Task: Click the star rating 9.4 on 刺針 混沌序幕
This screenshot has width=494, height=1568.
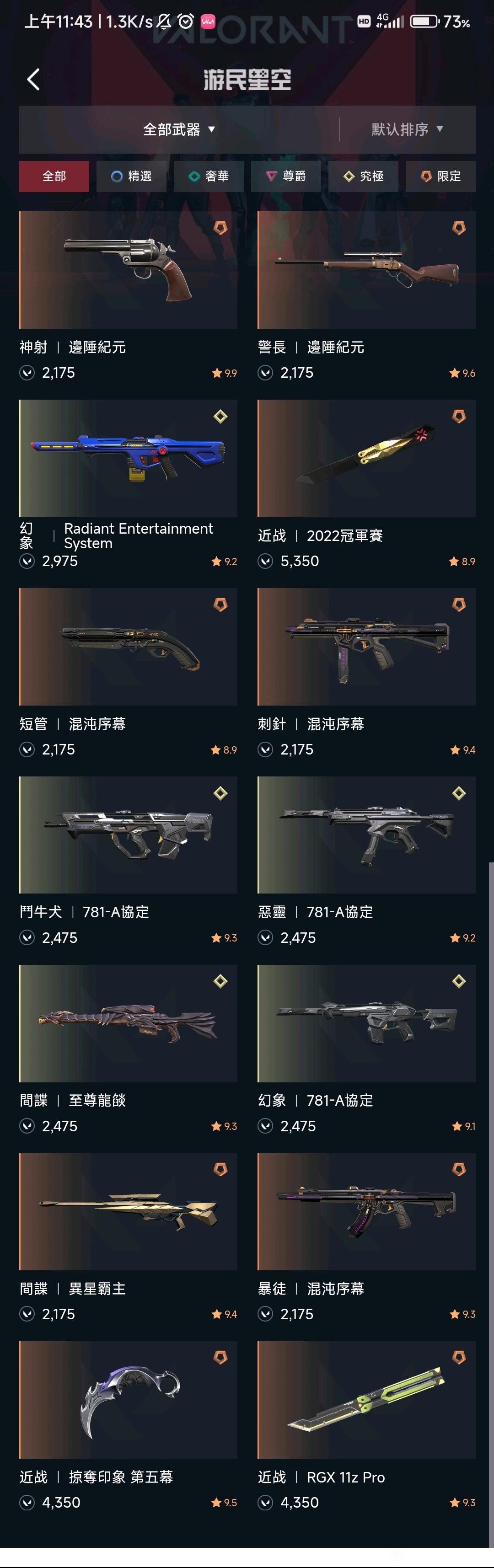Action: pyautogui.click(x=462, y=750)
